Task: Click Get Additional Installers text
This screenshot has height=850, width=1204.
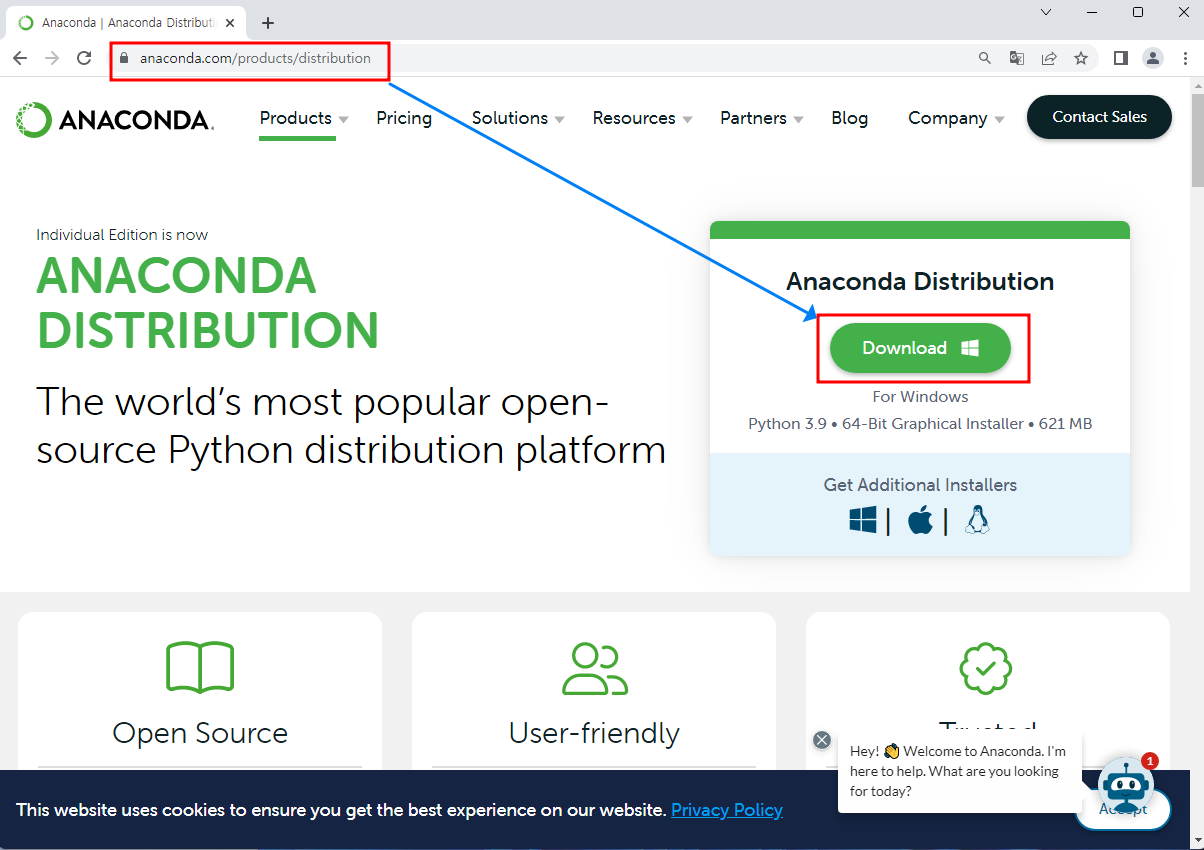Action: coord(920,485)
